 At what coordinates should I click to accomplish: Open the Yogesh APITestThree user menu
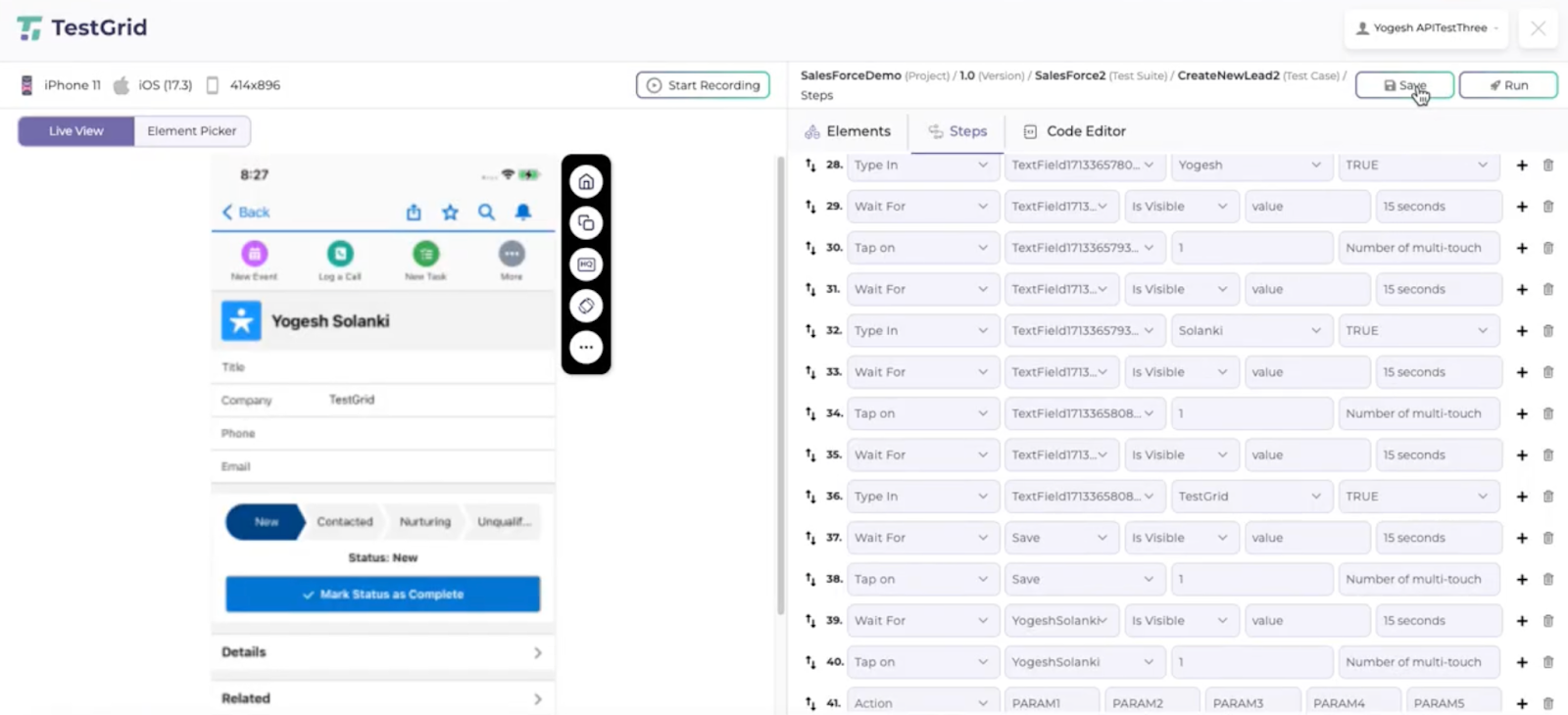click(1428, 28)
